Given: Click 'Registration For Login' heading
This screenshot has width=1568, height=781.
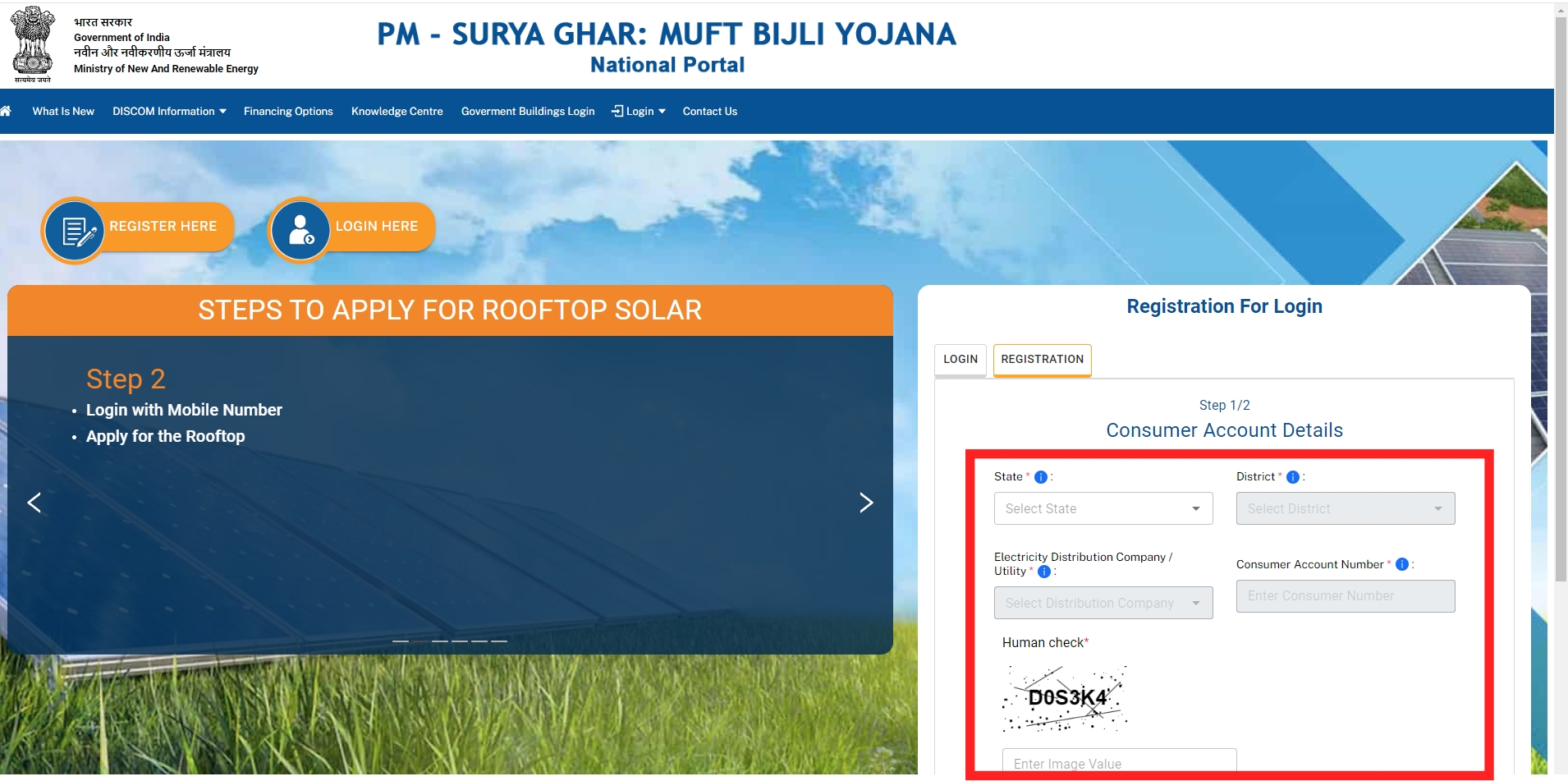Looking at the screenshot, I should (x=1224, y=306).
